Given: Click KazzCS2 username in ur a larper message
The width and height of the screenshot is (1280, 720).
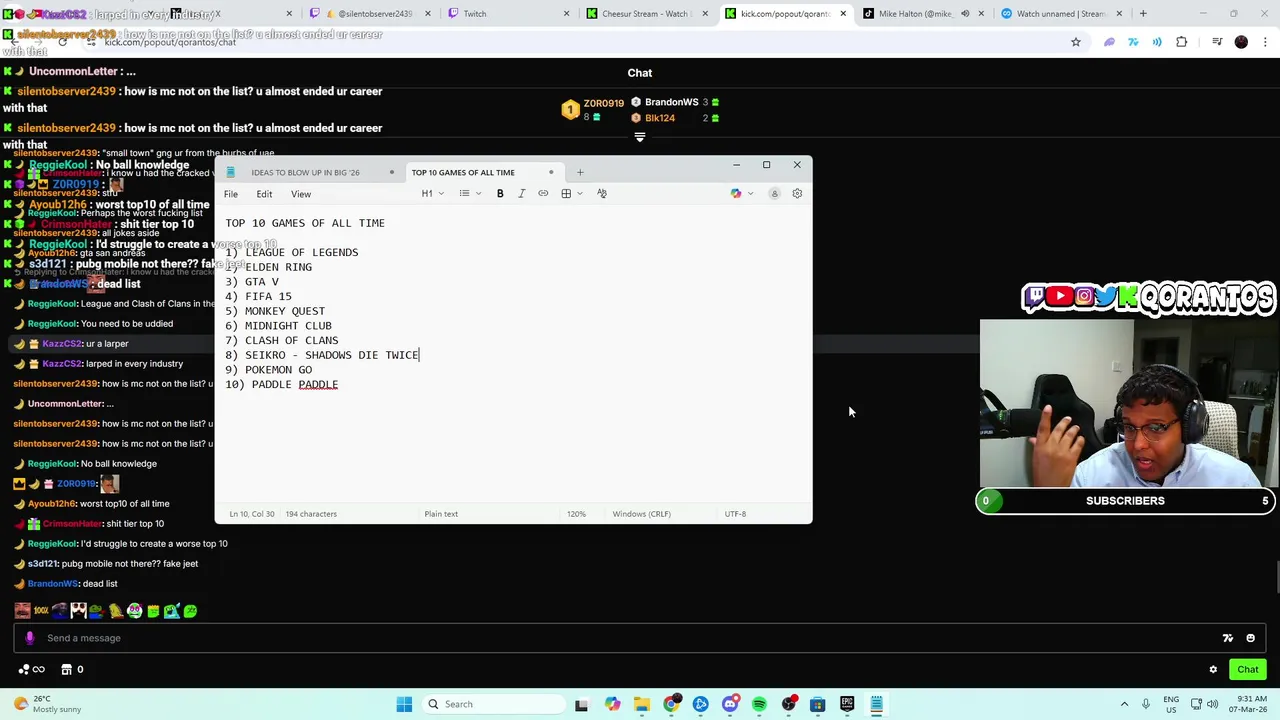Looking at the screenshot, I should click(x=62, y=344).
